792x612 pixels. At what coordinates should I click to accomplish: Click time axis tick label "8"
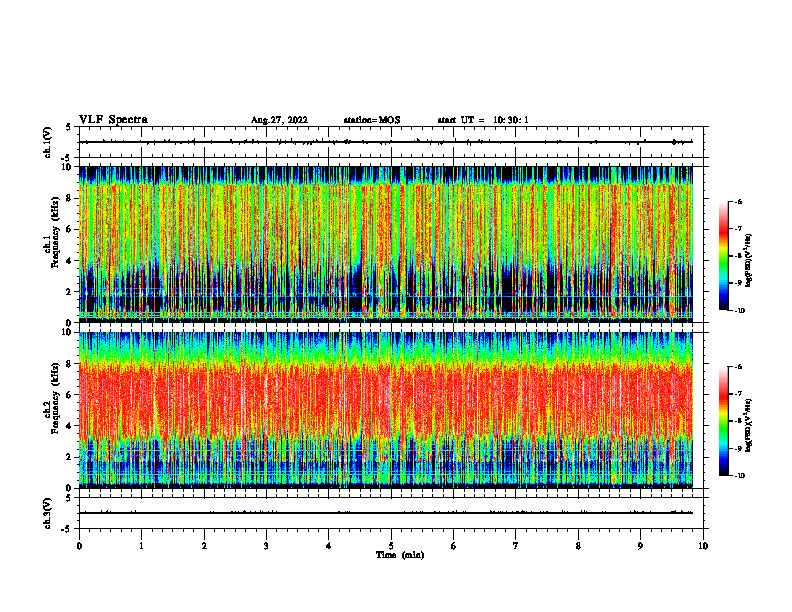point(578,546)
